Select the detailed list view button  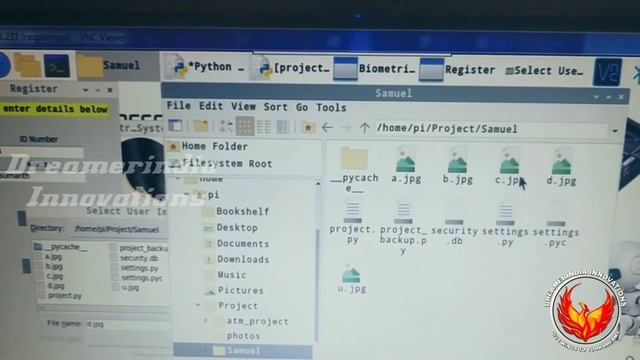283,127
